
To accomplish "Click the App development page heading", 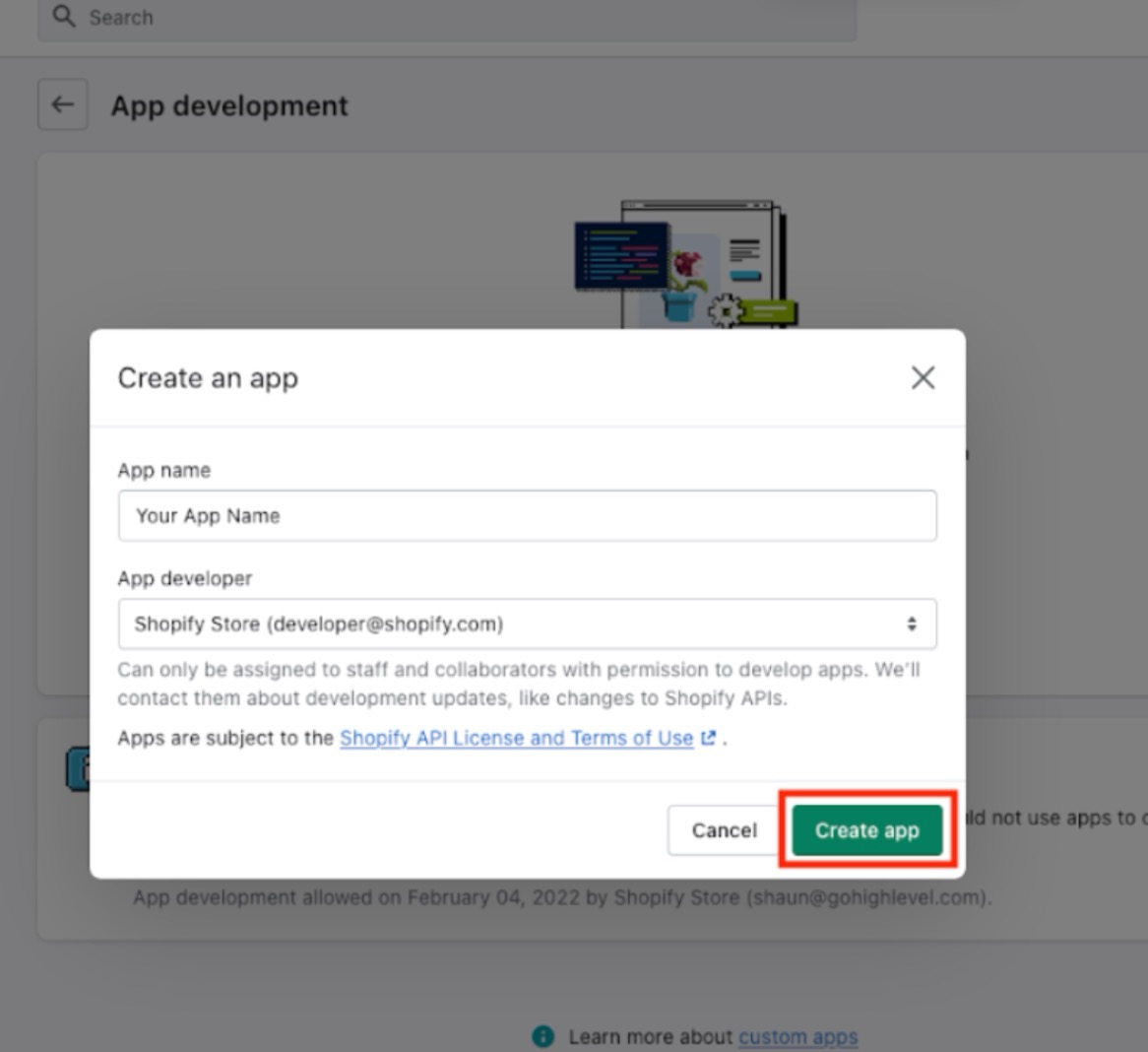I will pyautogui.click(x=229, y=105).
